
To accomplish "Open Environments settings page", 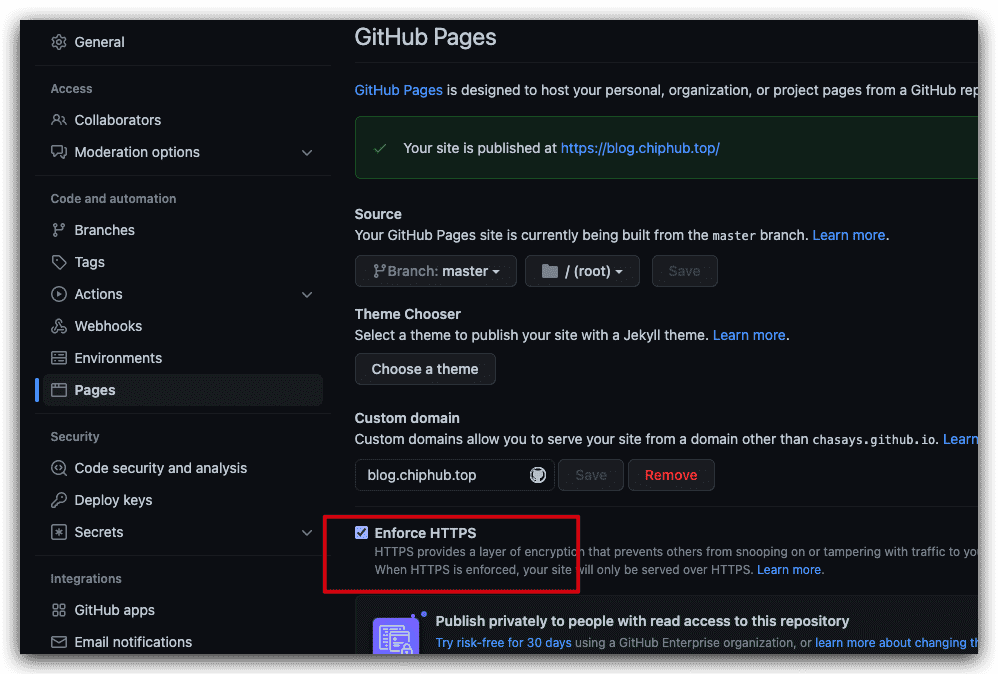I will click(x=118, y=358).
